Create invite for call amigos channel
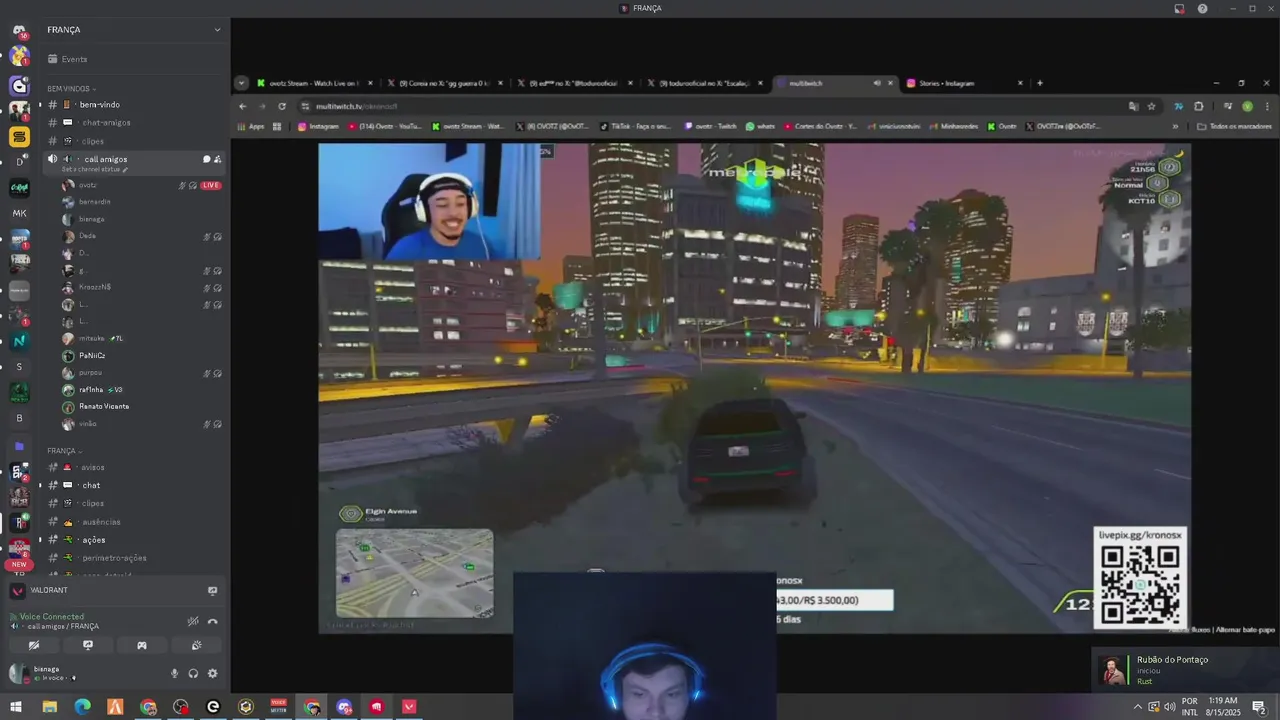Viewport: 1280px width, 720px height. point(218,159)
